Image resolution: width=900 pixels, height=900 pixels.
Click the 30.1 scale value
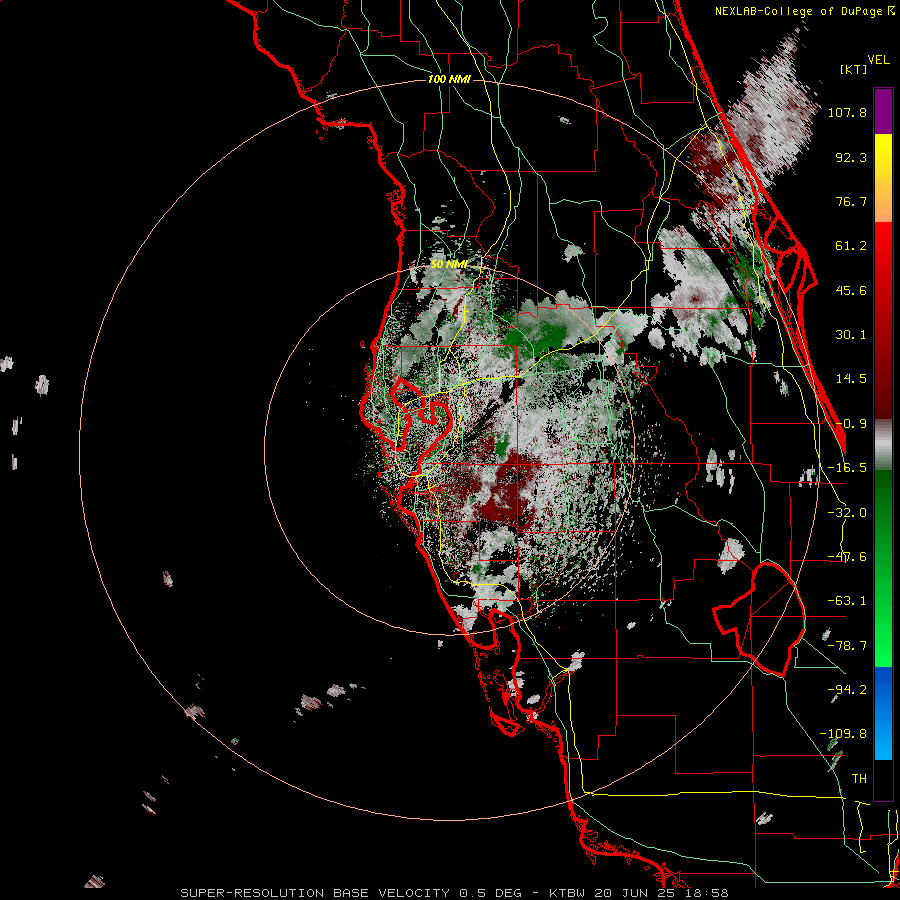pyautogui.click(x=851, y=335)
